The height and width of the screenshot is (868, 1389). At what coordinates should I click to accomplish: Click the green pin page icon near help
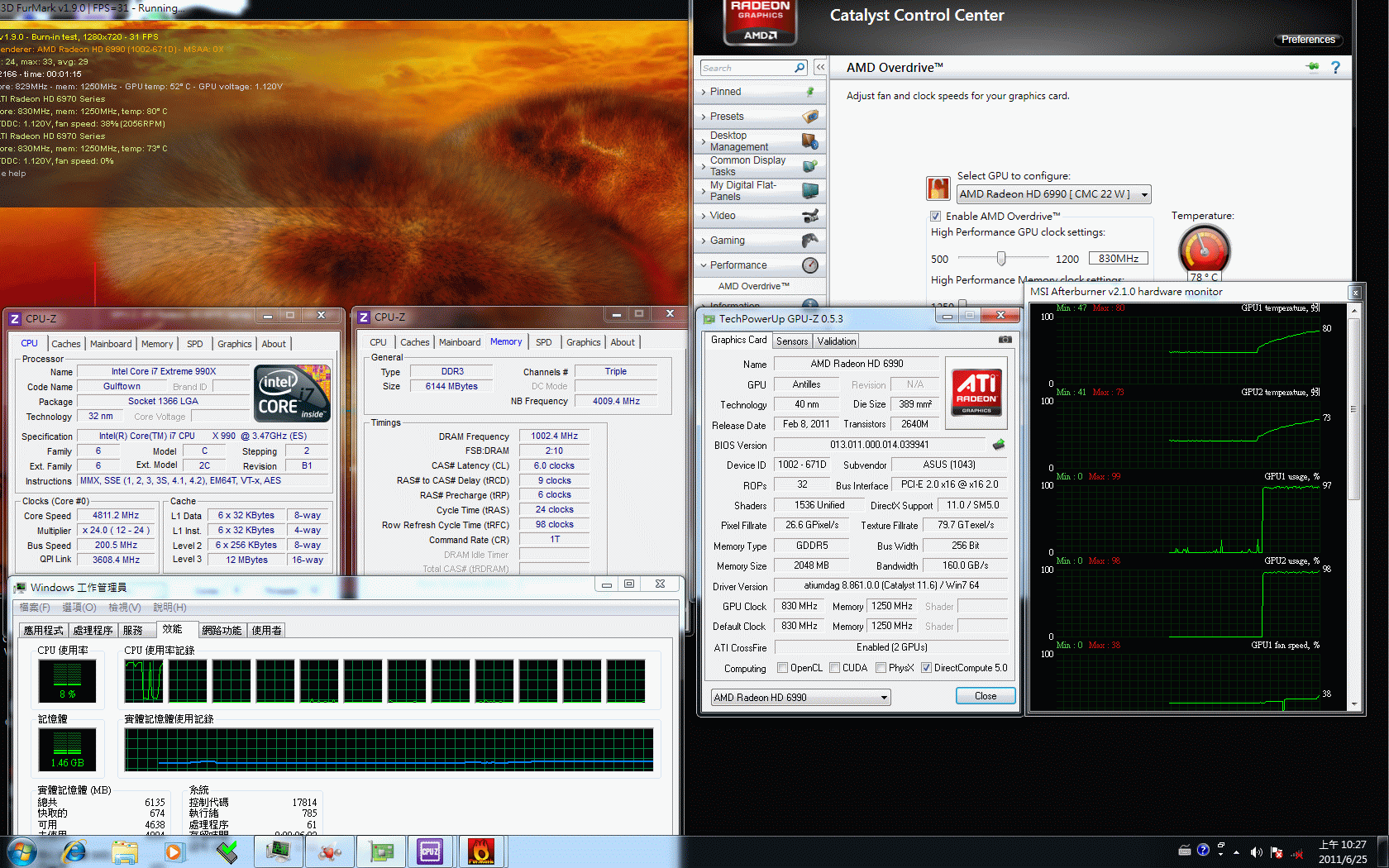1312,66
